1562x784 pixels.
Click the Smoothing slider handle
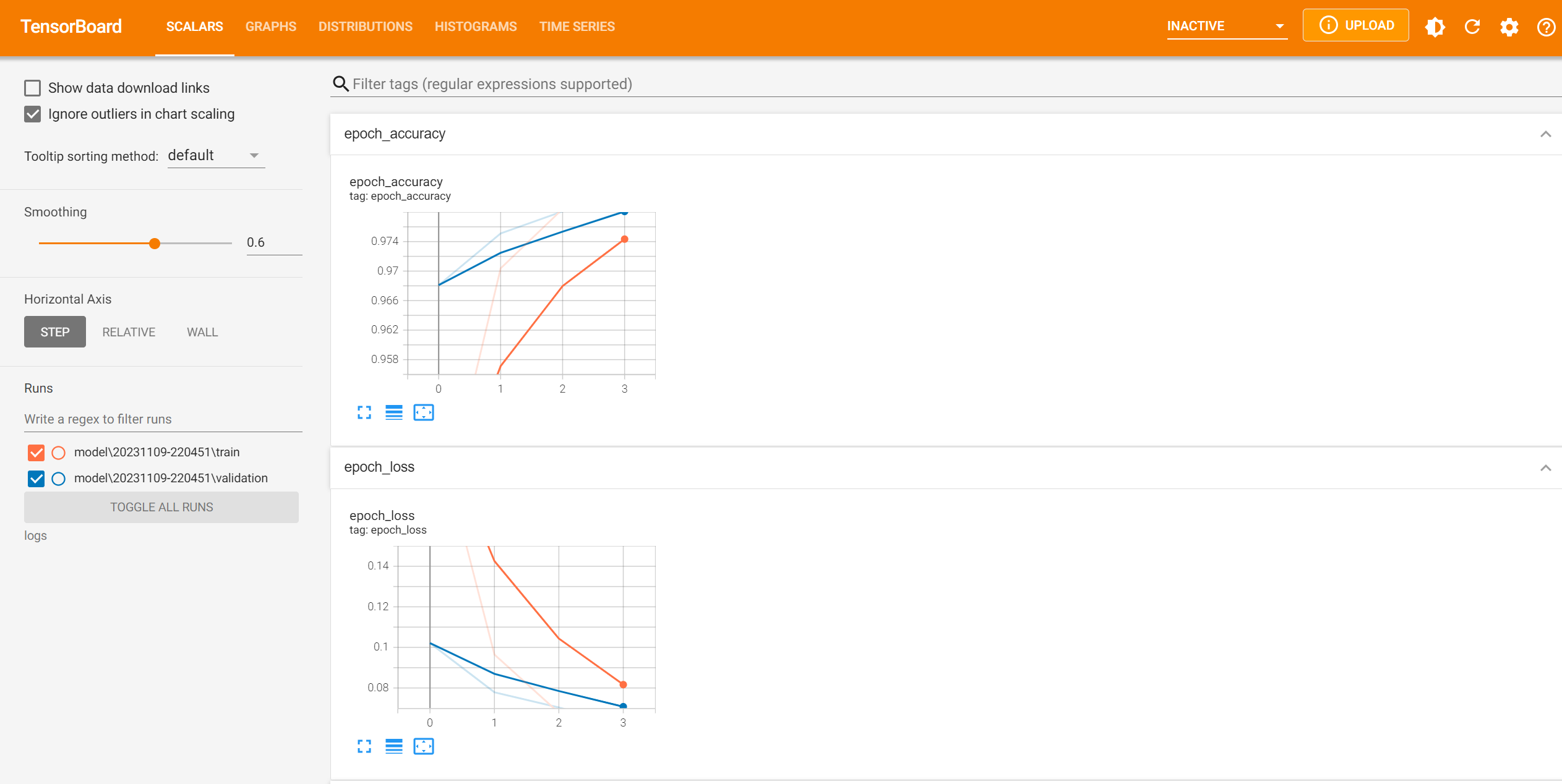[x=155, y=244]
